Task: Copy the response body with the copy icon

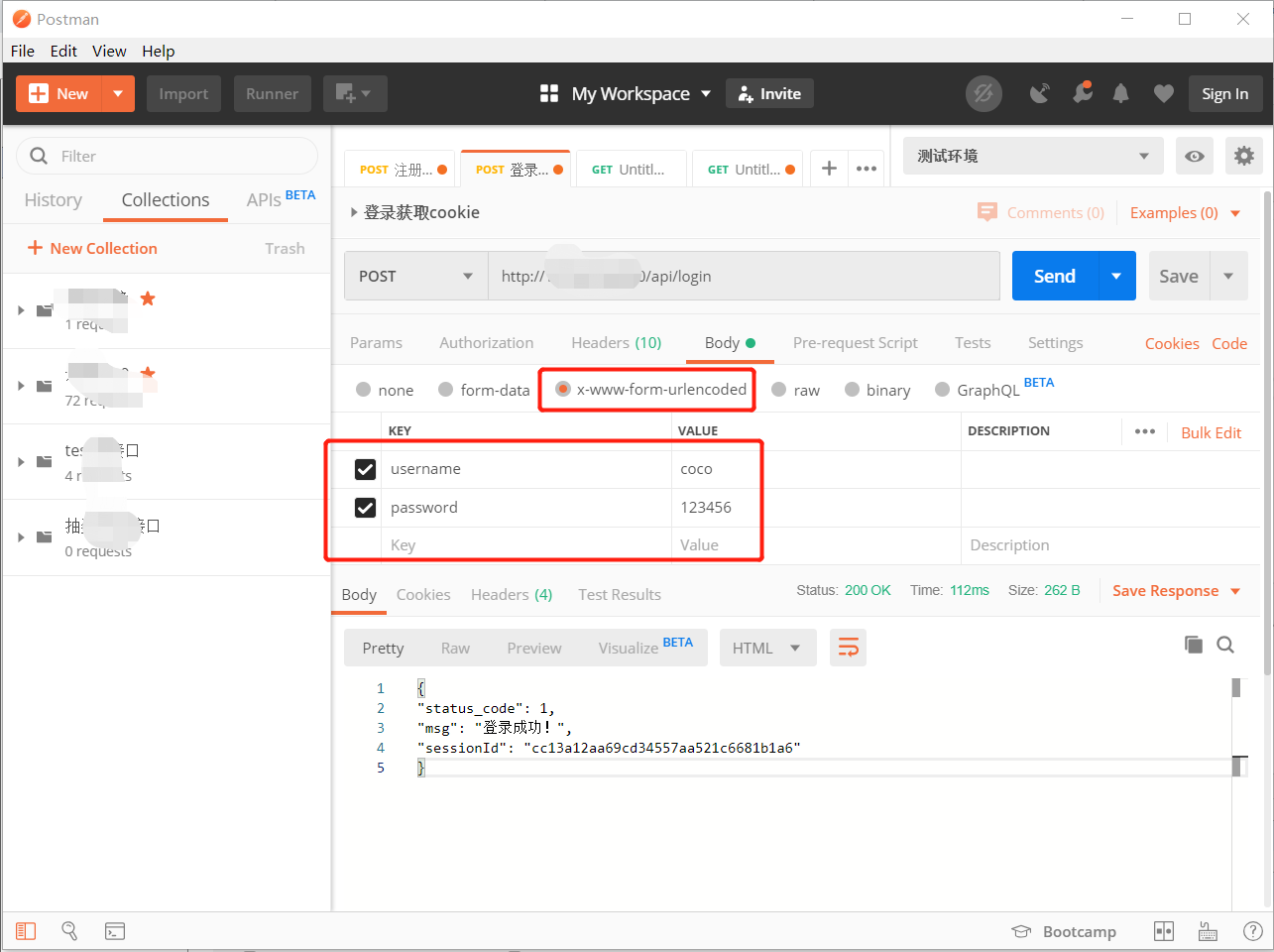Action: point(1194,644)
